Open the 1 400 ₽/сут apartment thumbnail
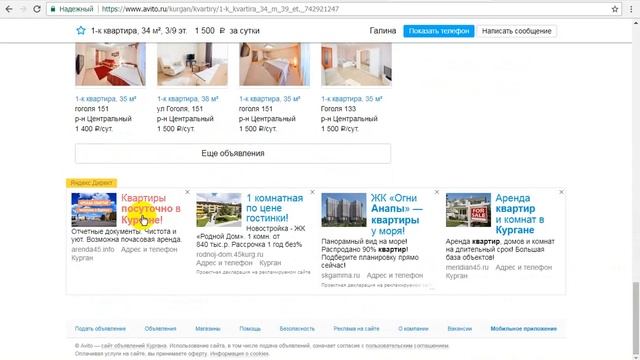 [110, 64]
